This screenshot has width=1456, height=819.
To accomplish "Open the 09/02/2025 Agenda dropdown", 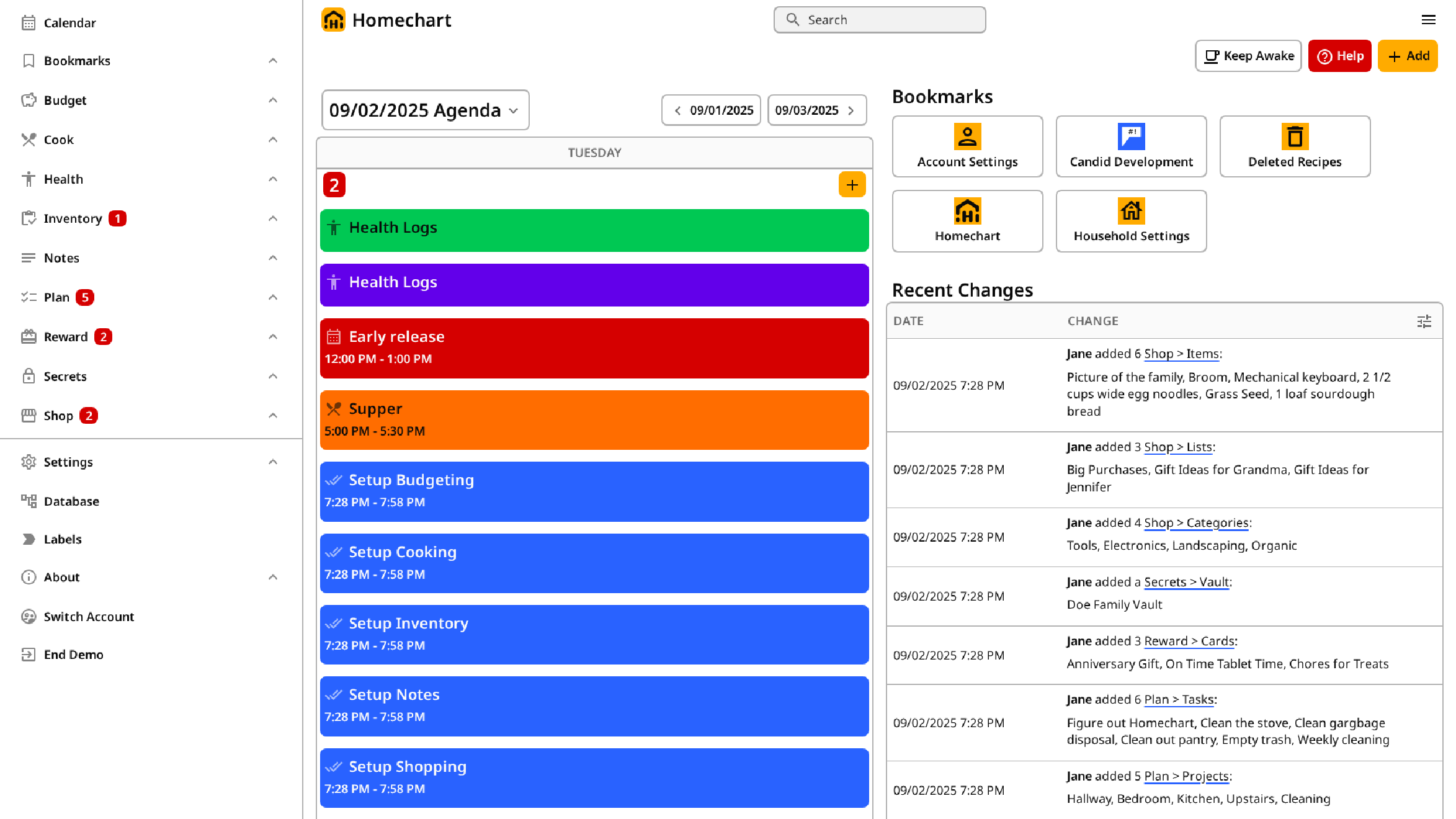I will 425,110.
